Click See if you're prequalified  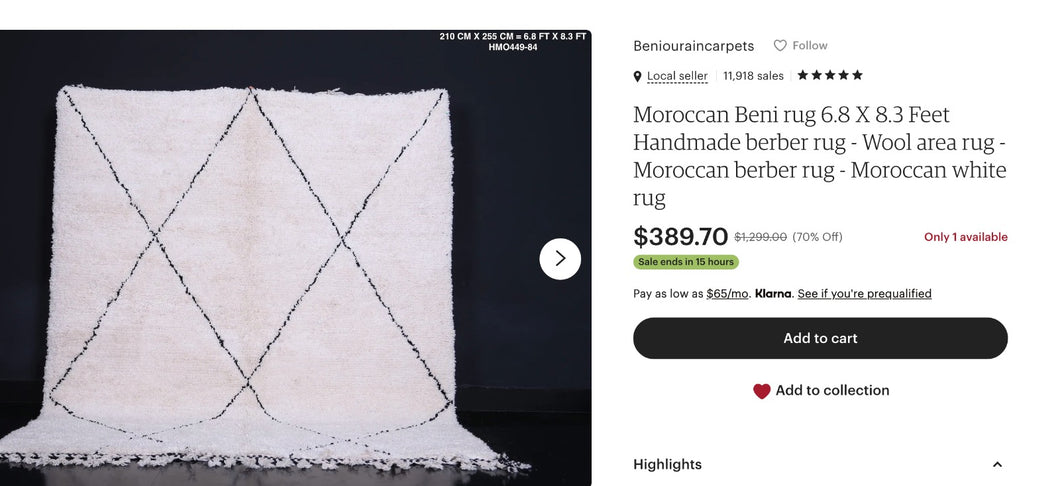(x=864, y=294)
